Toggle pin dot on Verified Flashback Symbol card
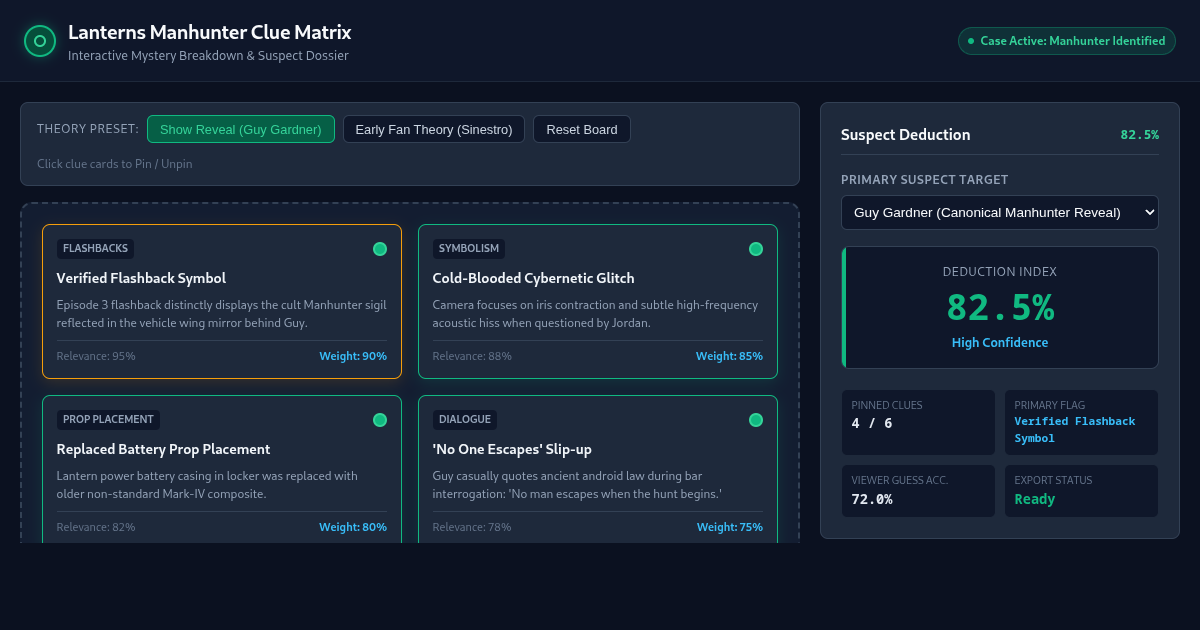This screenshot has height=630, width=1200. pos(380,249)
